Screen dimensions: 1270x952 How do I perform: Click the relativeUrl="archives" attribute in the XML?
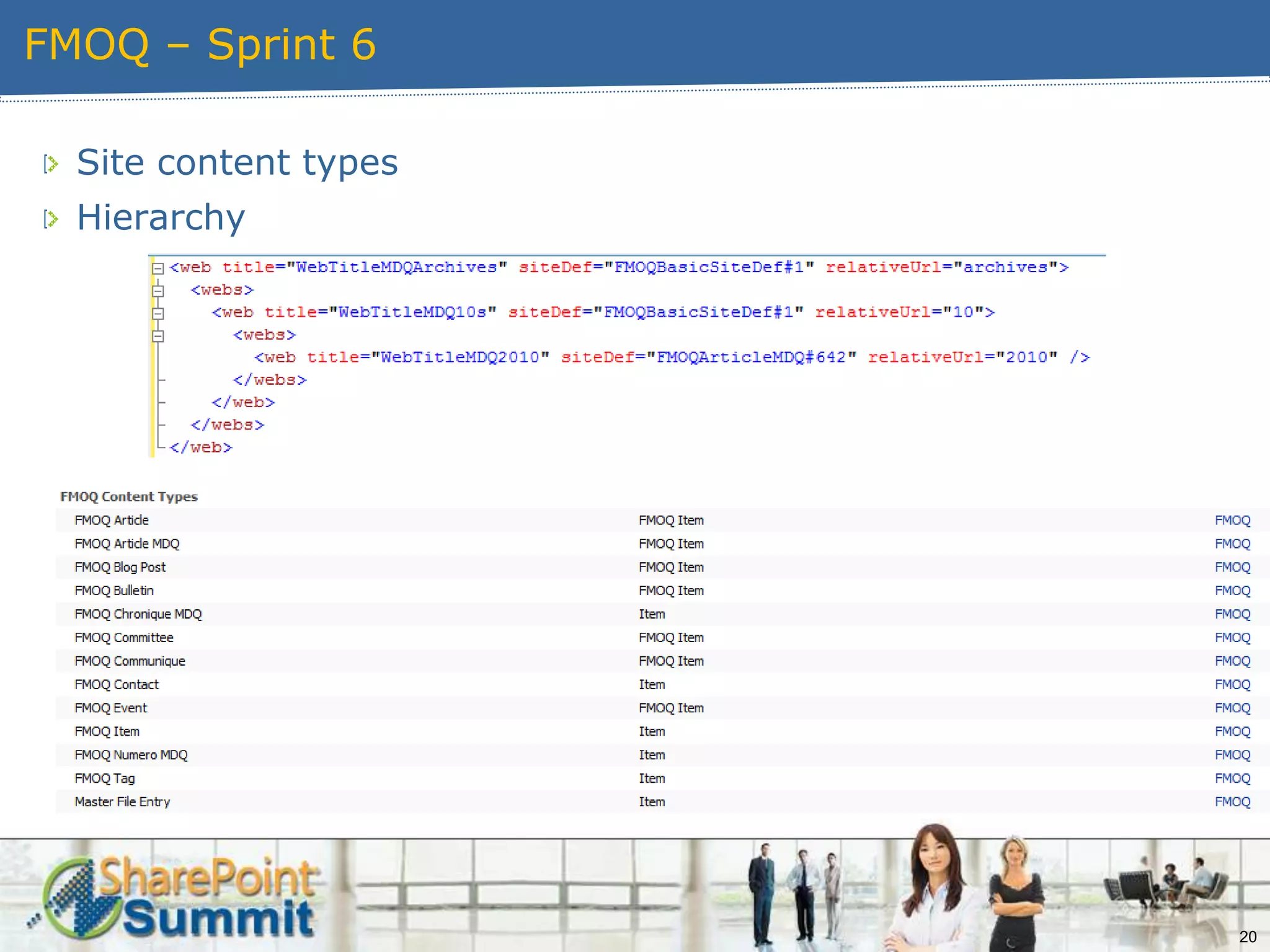(x=942, y=267)
